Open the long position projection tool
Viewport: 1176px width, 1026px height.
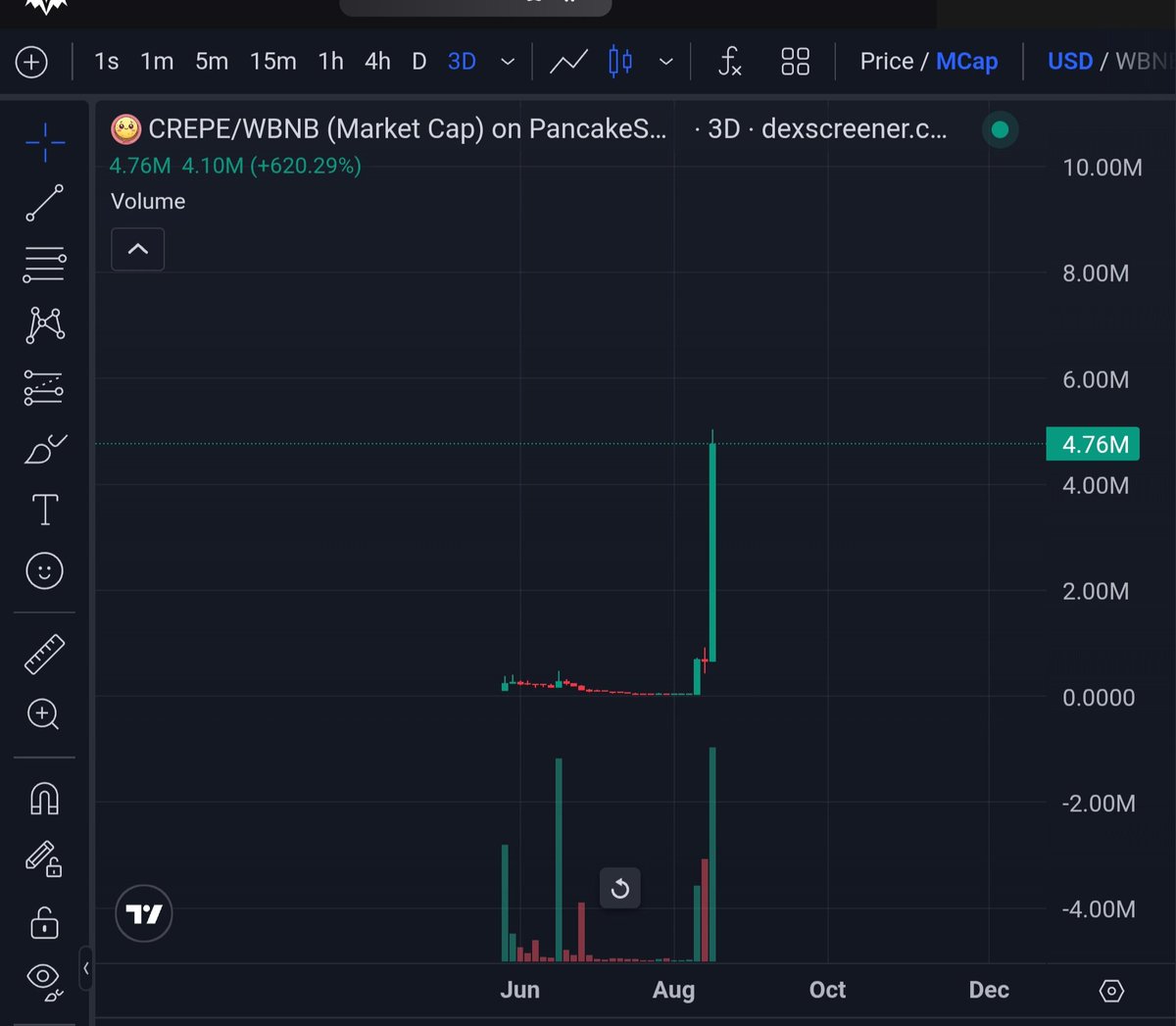pyautogui.click(x=45, y=388)
